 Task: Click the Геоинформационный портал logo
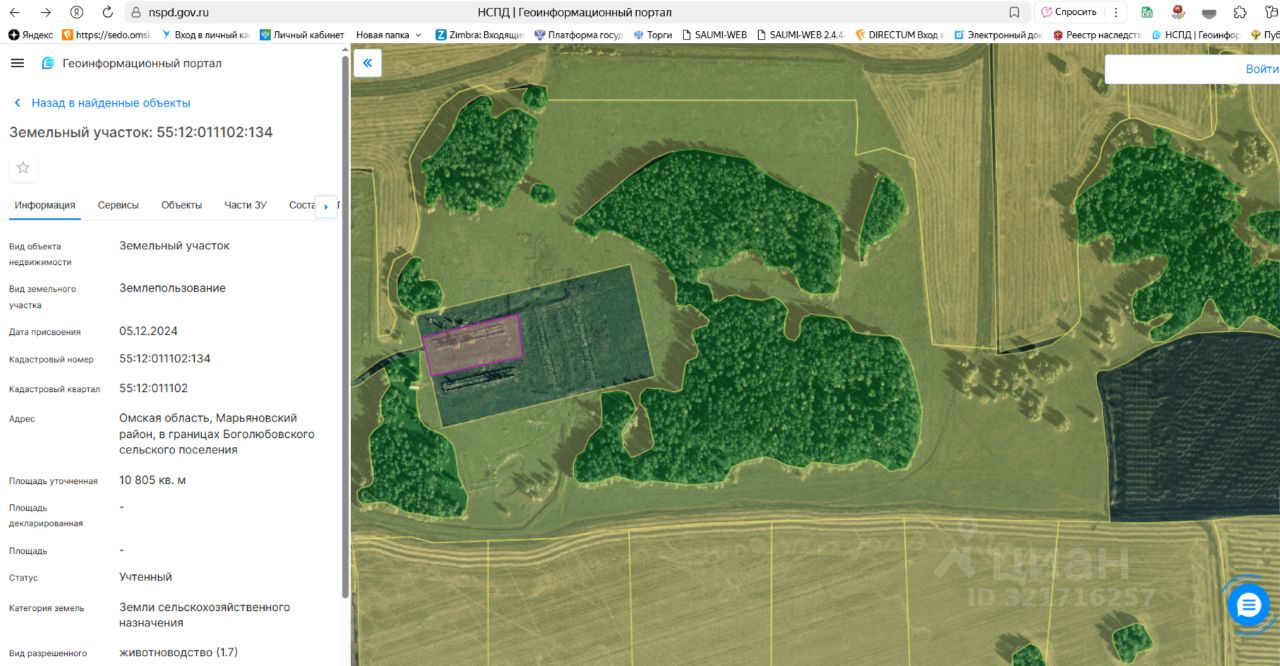131,63
